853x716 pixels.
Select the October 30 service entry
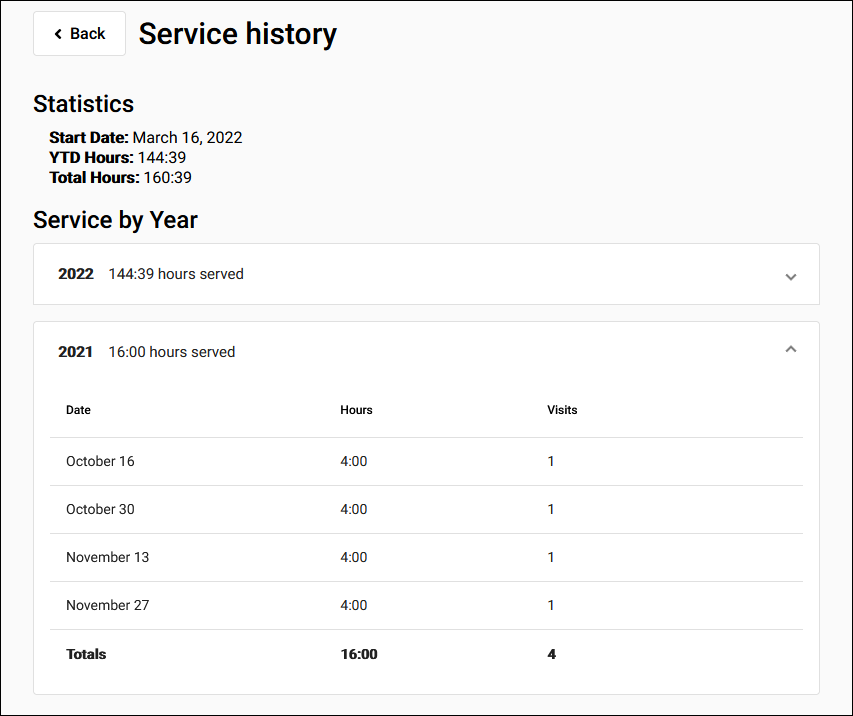click(x=100, y=509)
